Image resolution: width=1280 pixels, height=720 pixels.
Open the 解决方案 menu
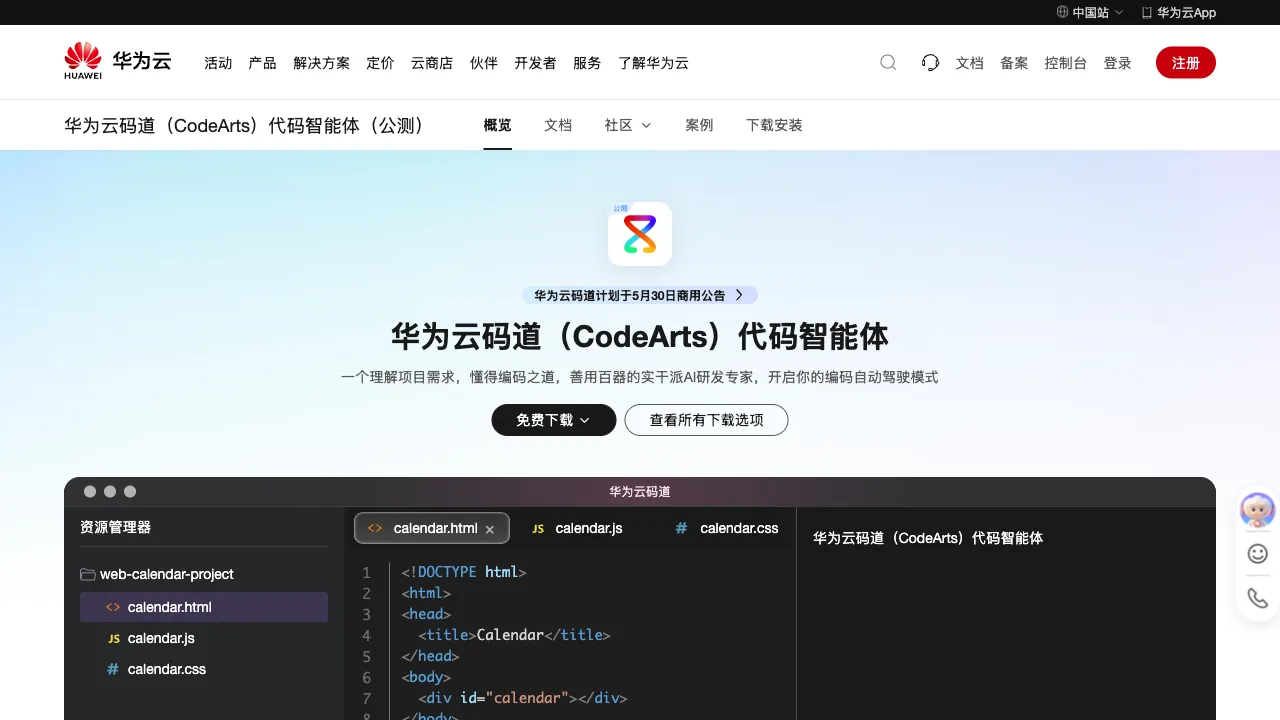tap(321, 62)
